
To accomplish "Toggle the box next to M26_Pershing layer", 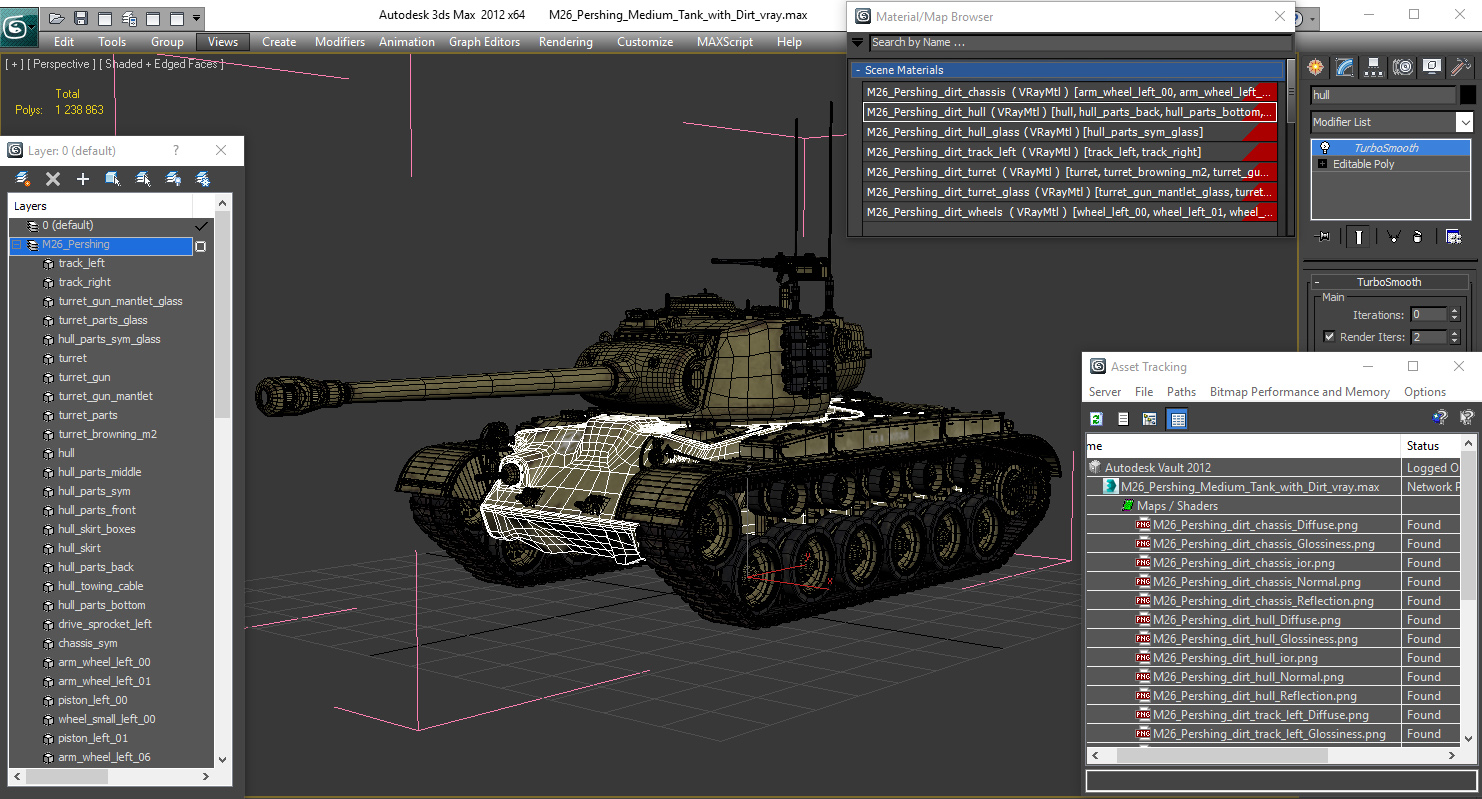I will point(201,246).
